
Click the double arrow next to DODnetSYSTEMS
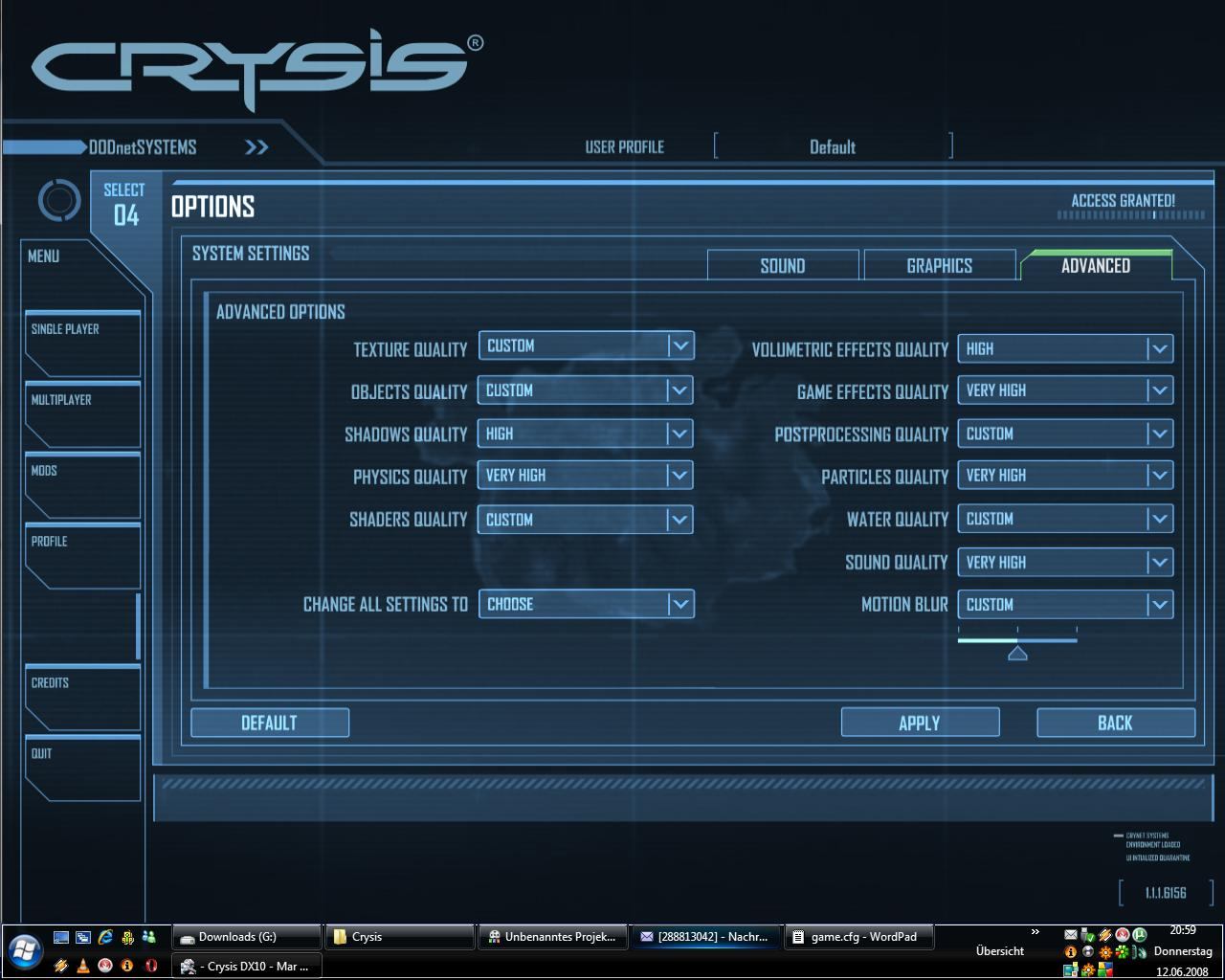point(256,147)
